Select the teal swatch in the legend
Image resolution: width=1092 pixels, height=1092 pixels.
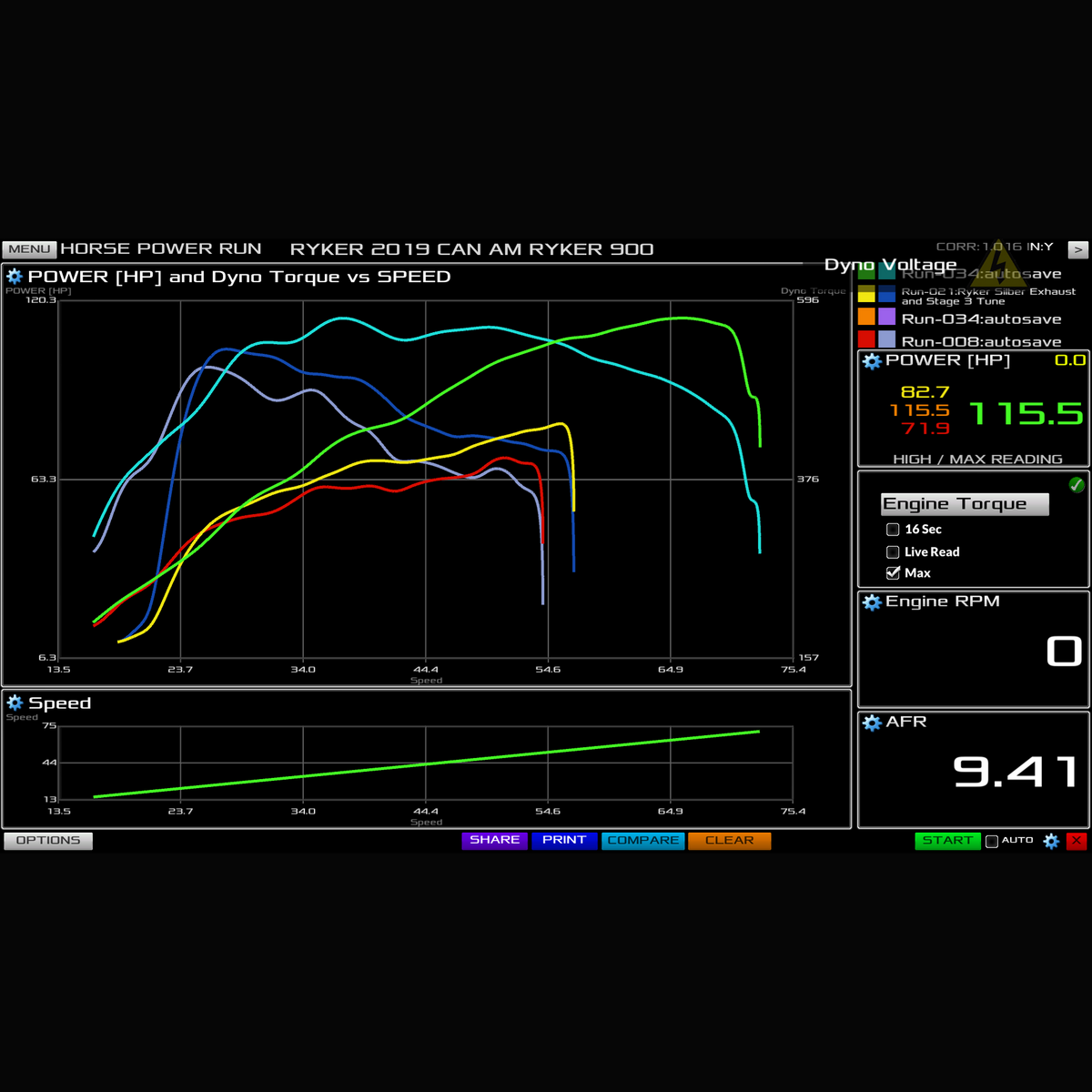pos(886,273)
